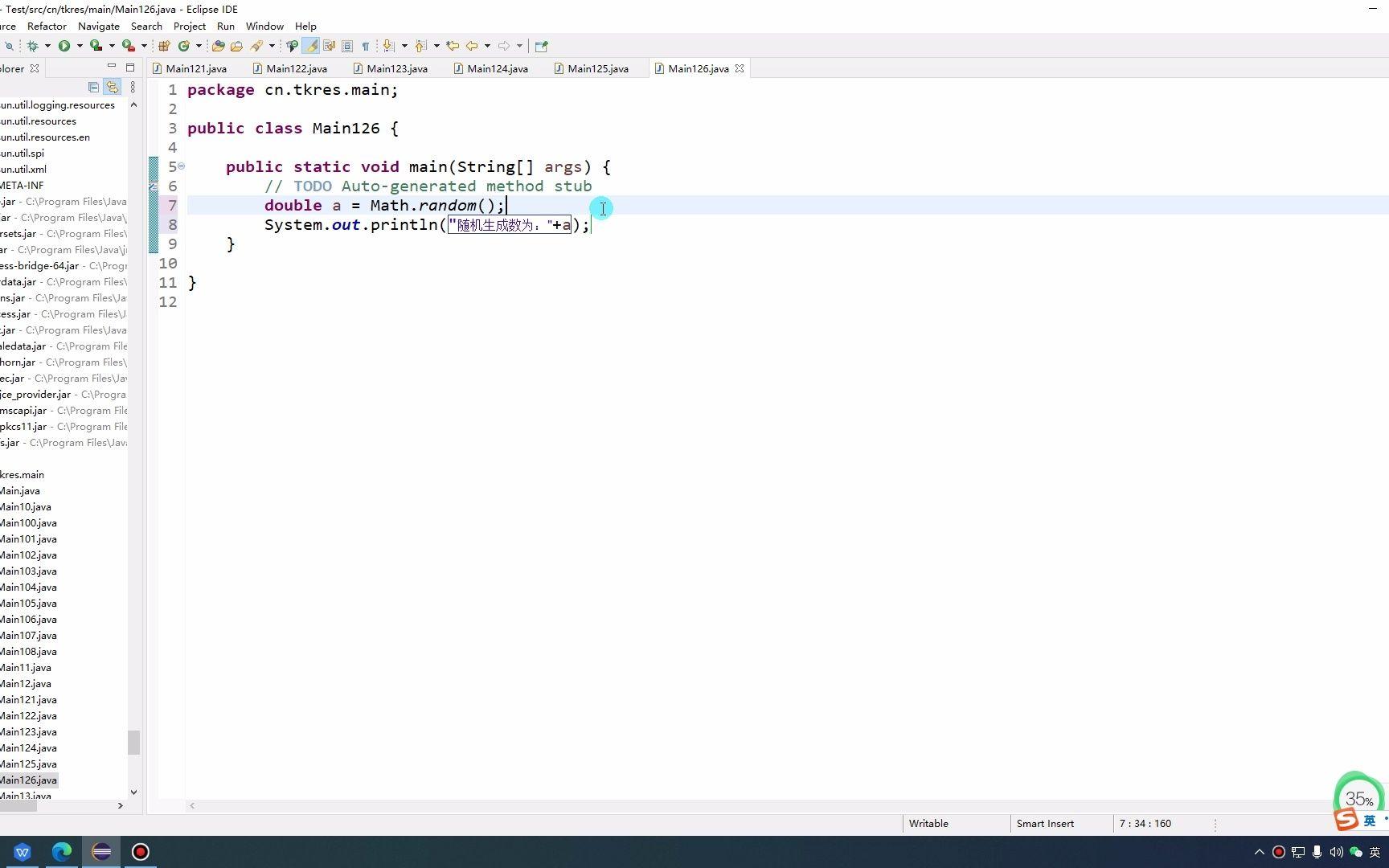Click Package Explorer vertical scrollbar thumb
1389x868 pixels.
133,742
